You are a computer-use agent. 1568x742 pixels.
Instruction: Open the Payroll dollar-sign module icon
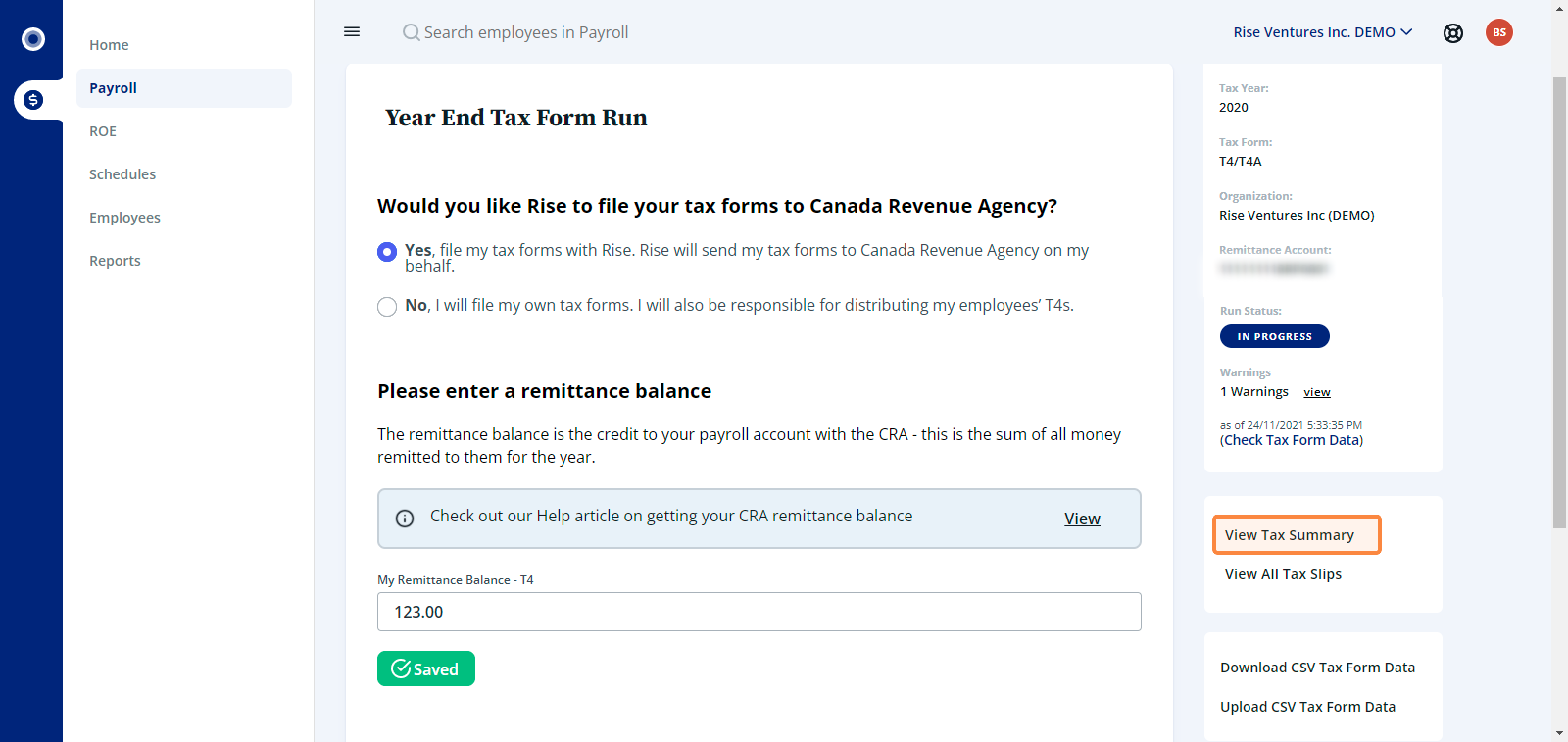click(x=33, y=100)
